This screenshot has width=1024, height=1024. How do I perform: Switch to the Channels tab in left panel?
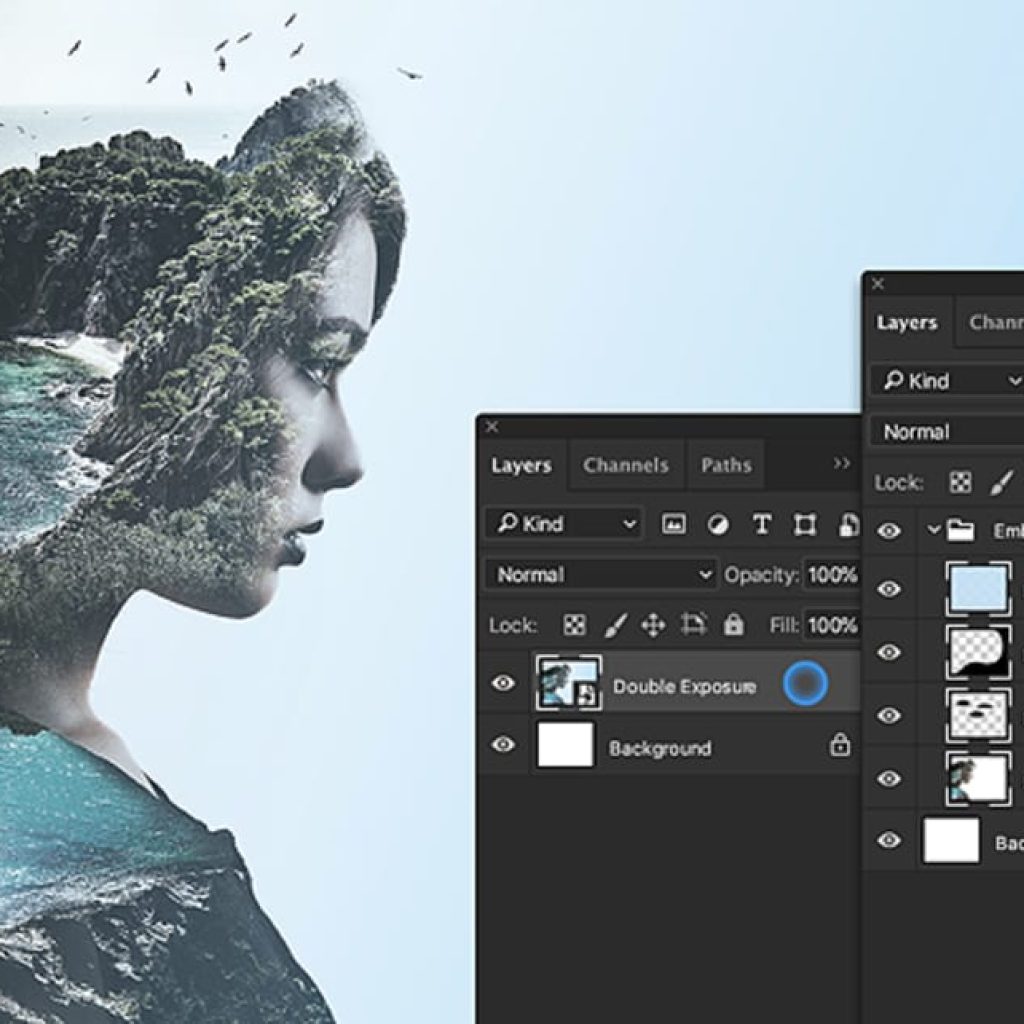pos(626,465)
